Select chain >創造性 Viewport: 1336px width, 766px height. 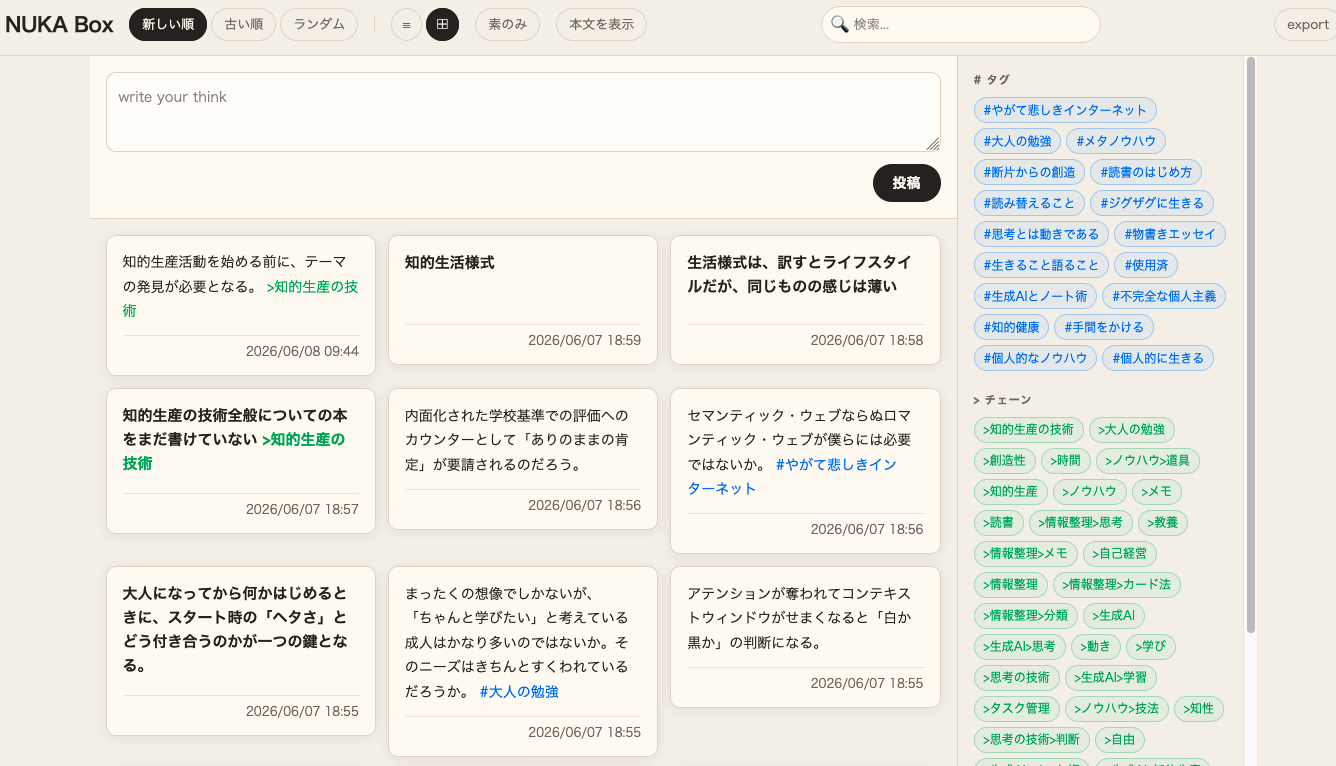(1004, 461)
